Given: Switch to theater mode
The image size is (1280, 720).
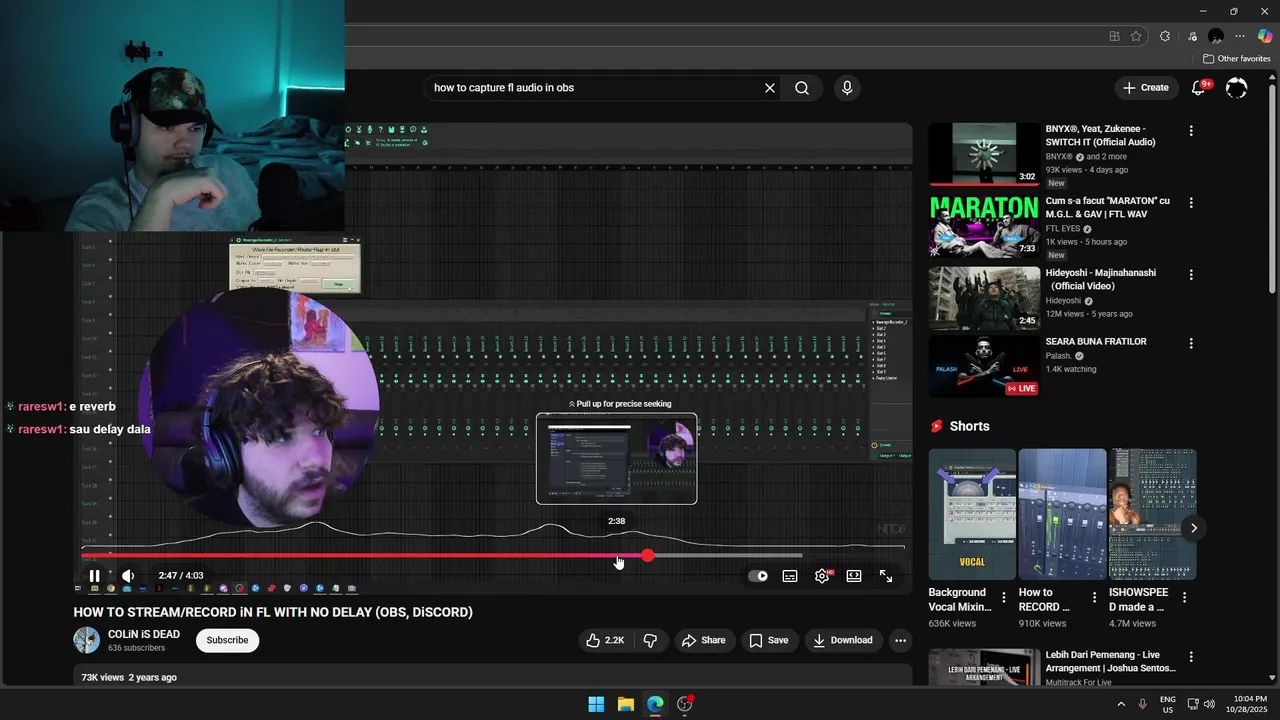Looking at the screenshot, I should click(854, 576).
